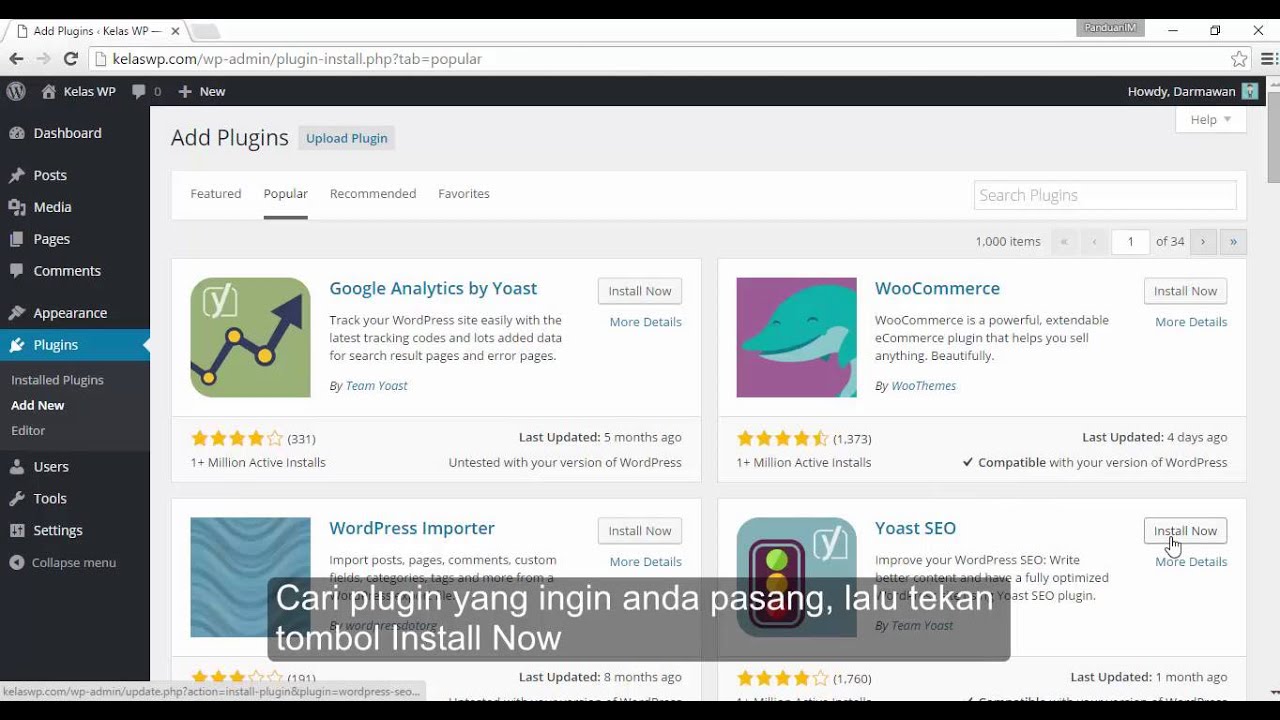
Task: Click Google Analytics plugin thumbnail
Action: point(250,337)
